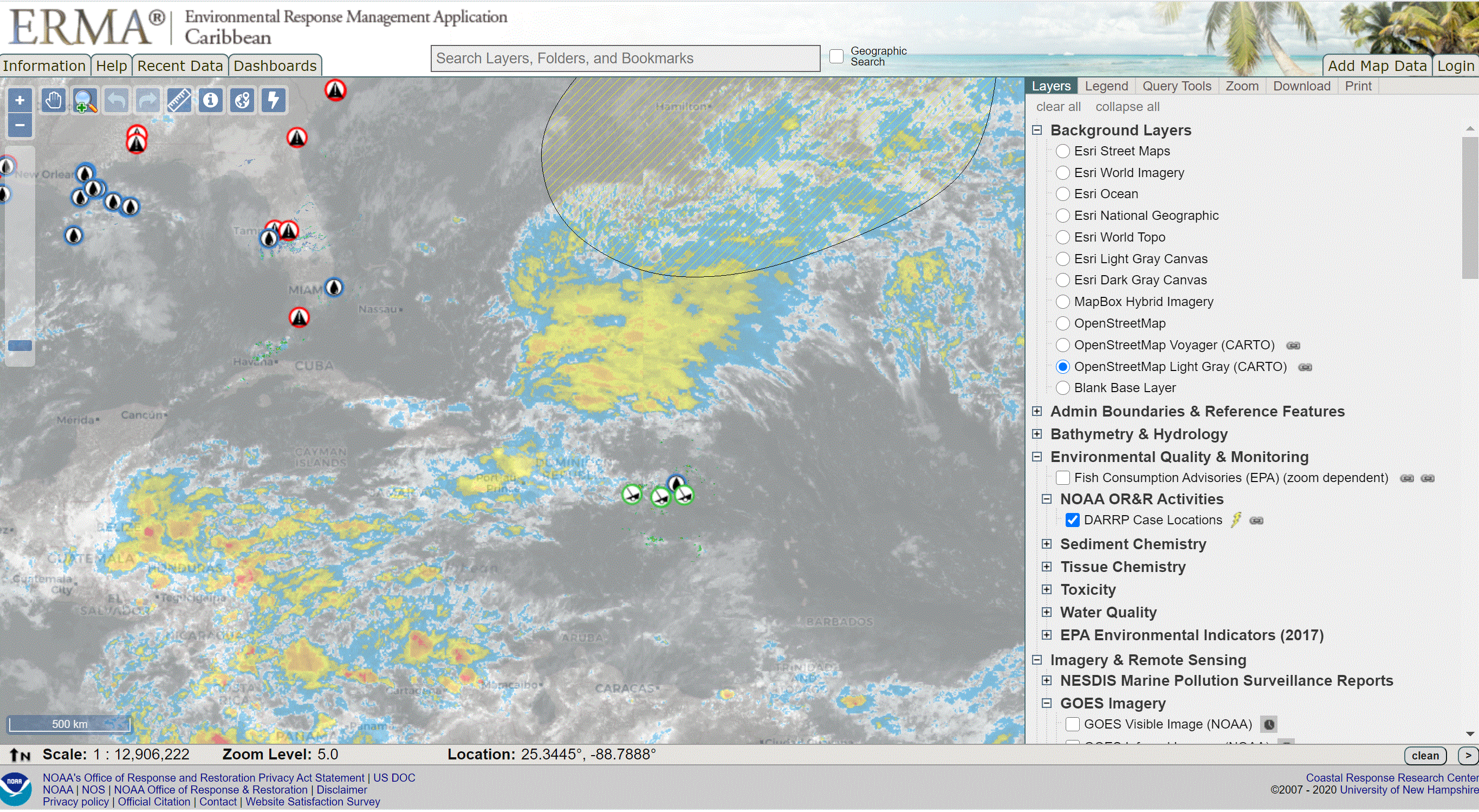Viewport: 1479px width, 812px height.
Task: Click warning marker near Nassau on map
Action: [x=299, y=317]
